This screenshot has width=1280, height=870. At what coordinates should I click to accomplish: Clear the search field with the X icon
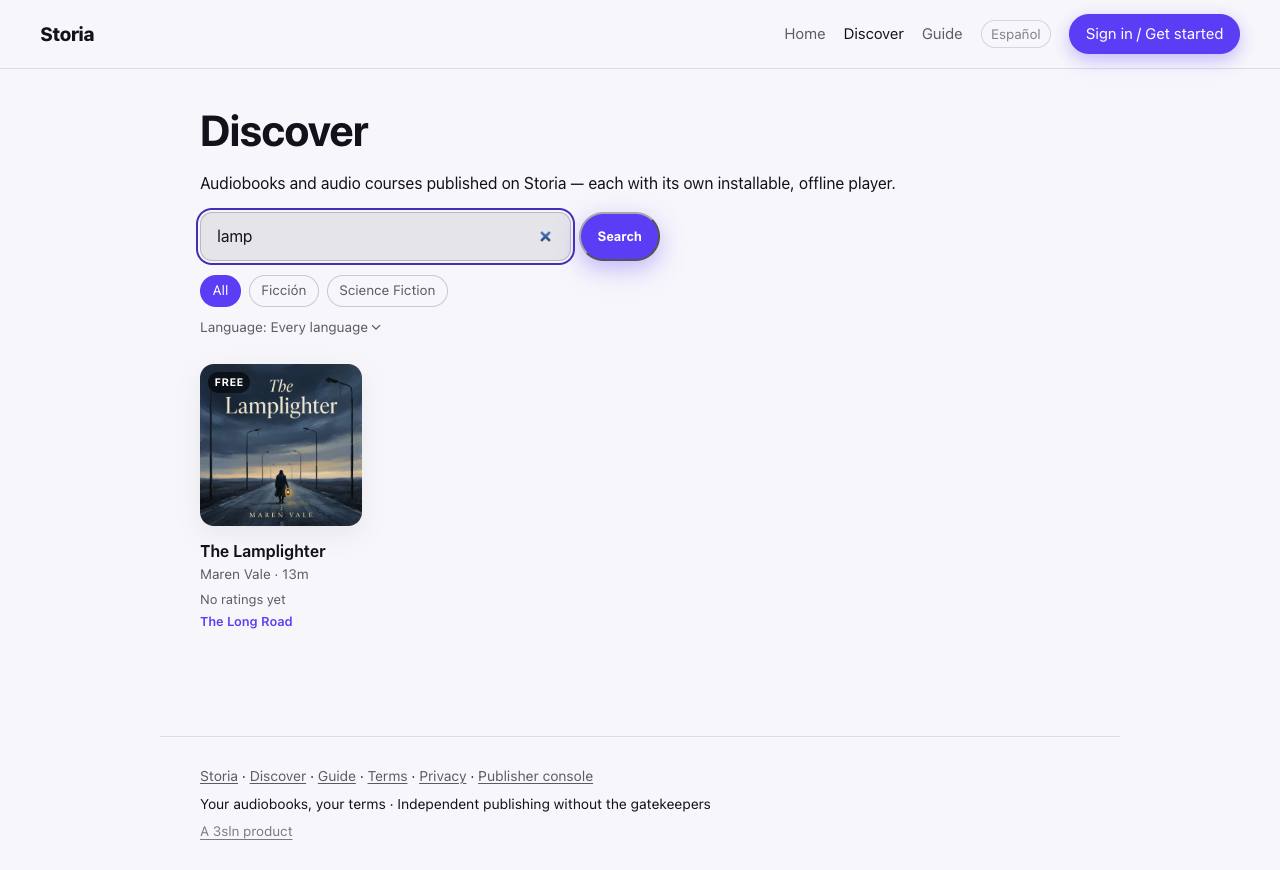pyautogui.click(x=545, y=237)
